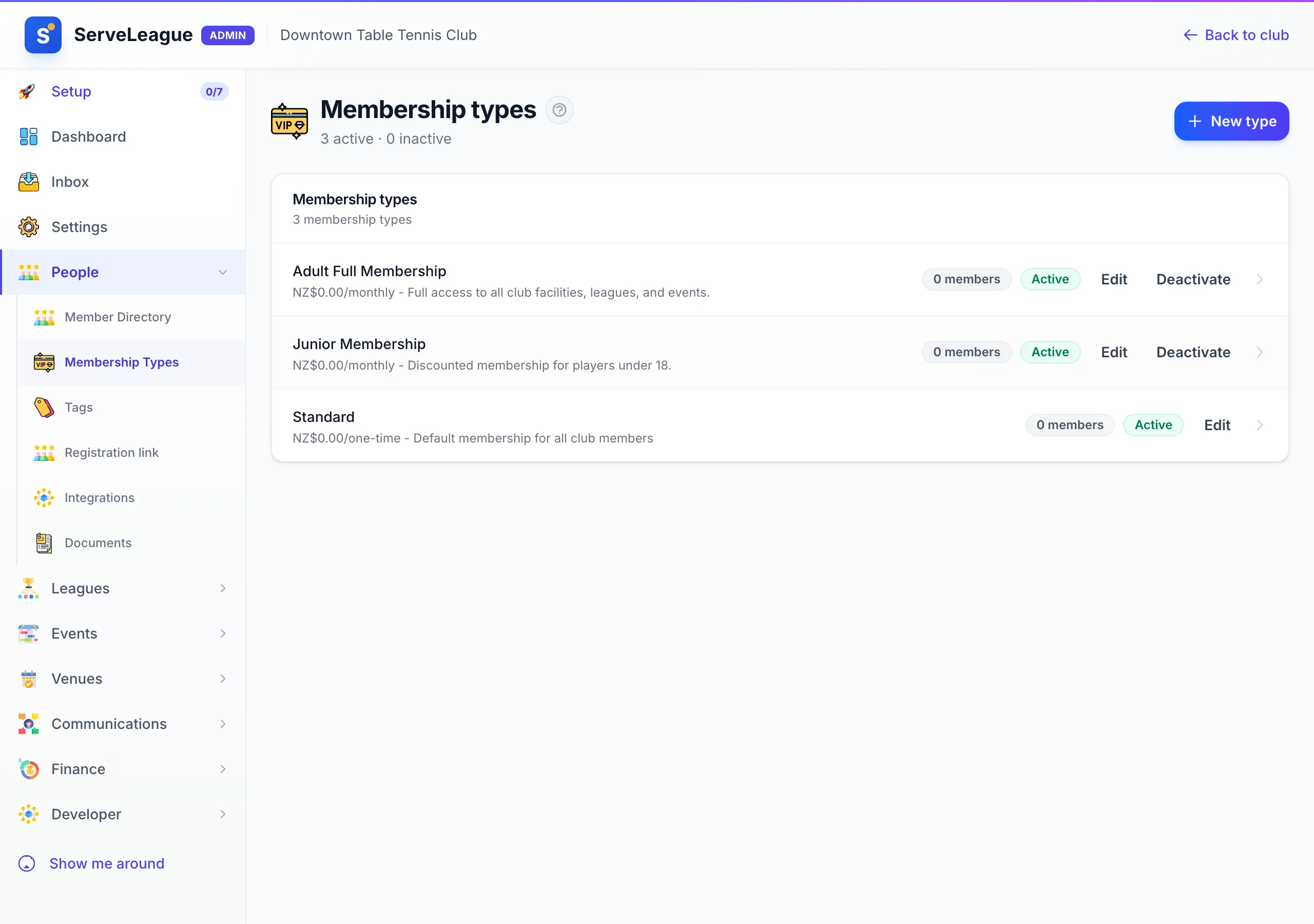Select Tags in the People submenu
The width and height of the screenshot is (1314, 924).
pyautogui.click(x=131, y=408)
